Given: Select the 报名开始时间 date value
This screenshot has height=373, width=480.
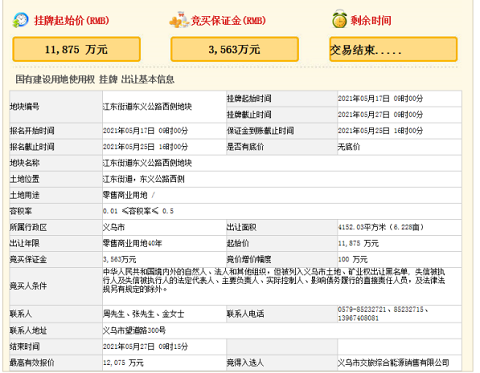Looking at the screenshot, I should [x=145, y=131].
